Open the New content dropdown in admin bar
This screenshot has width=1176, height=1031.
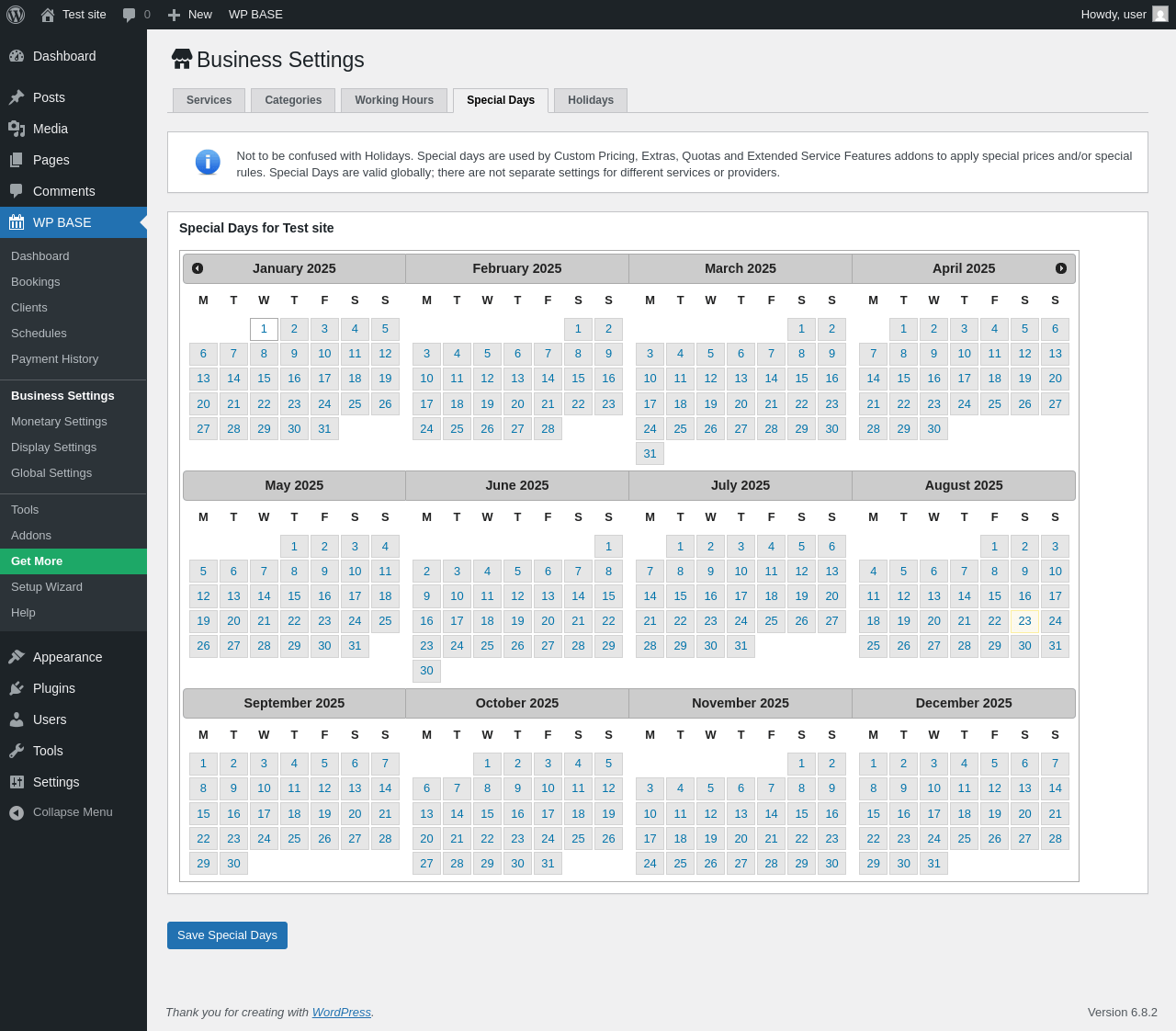click(189, 15)
